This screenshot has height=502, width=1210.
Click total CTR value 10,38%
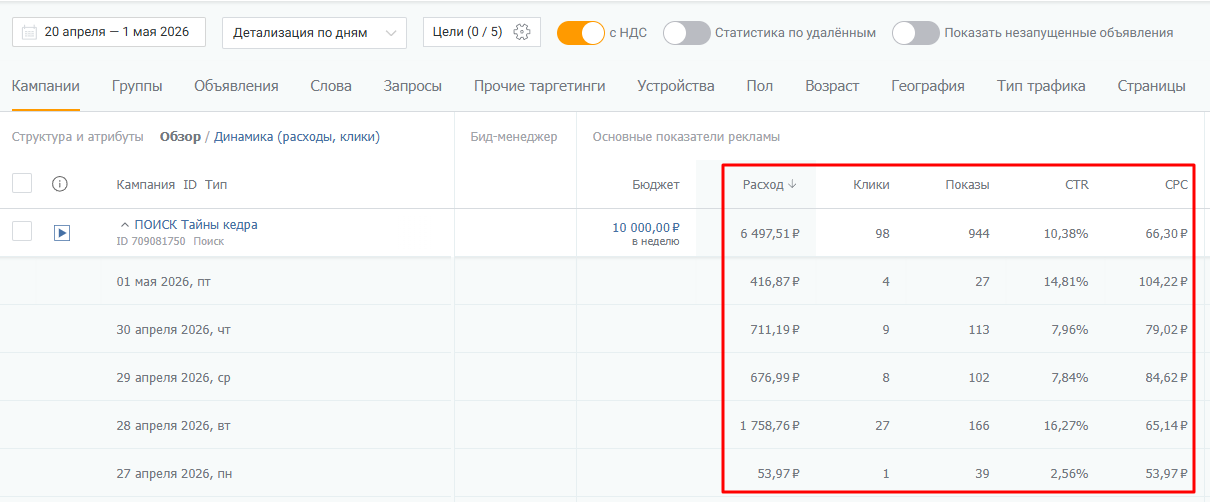point(1066,234)
